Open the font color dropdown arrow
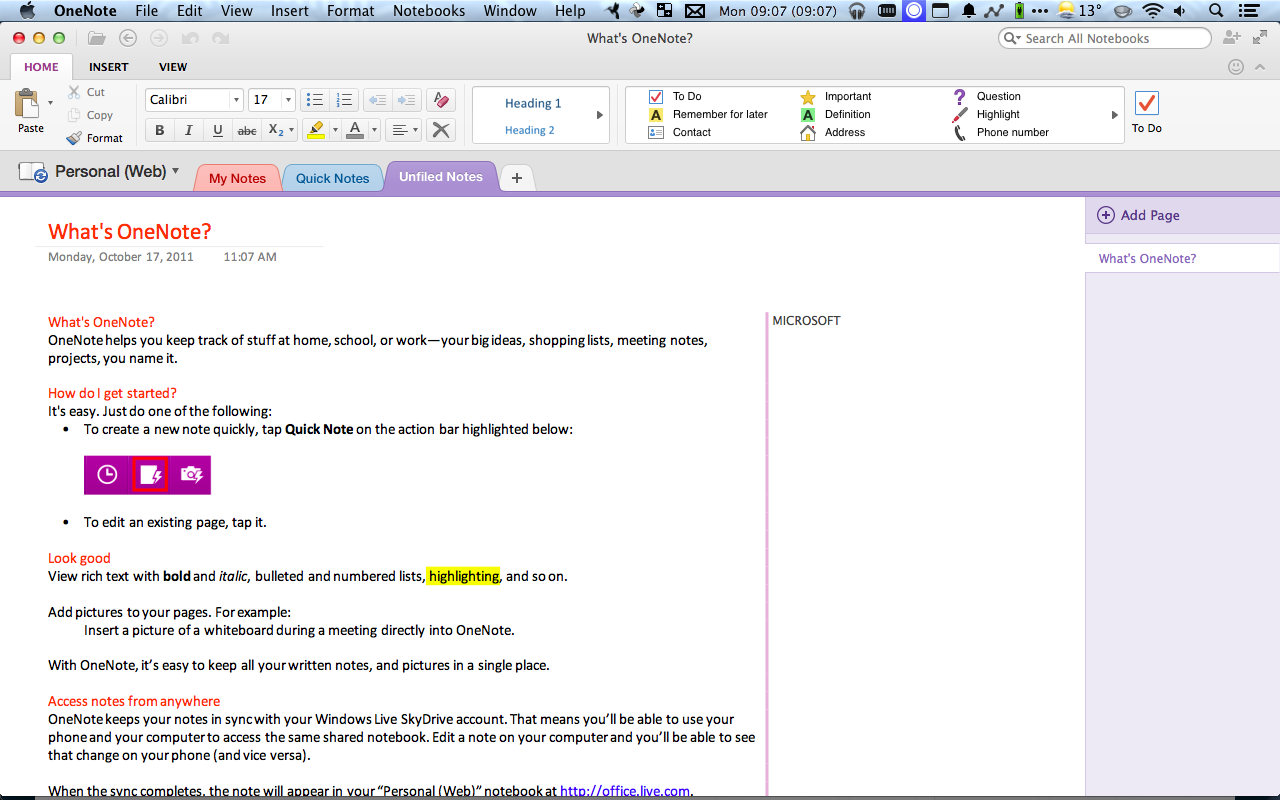The height and width of the screenshot is (800, 1280). [375, 130]
